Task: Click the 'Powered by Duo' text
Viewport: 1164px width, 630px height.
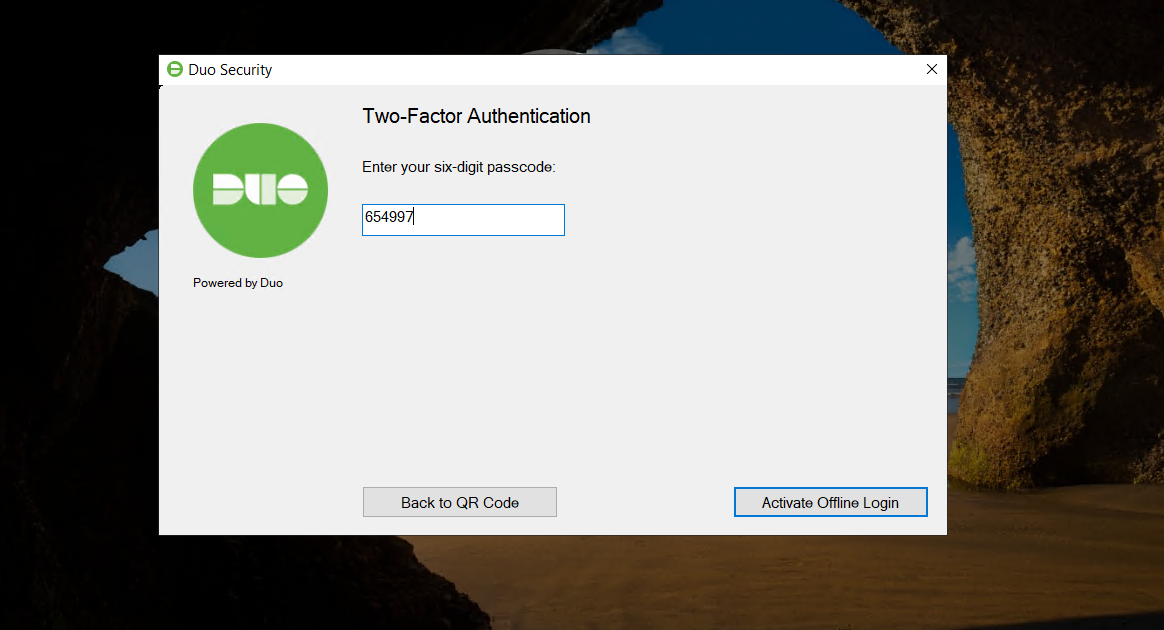Action: 238,283
